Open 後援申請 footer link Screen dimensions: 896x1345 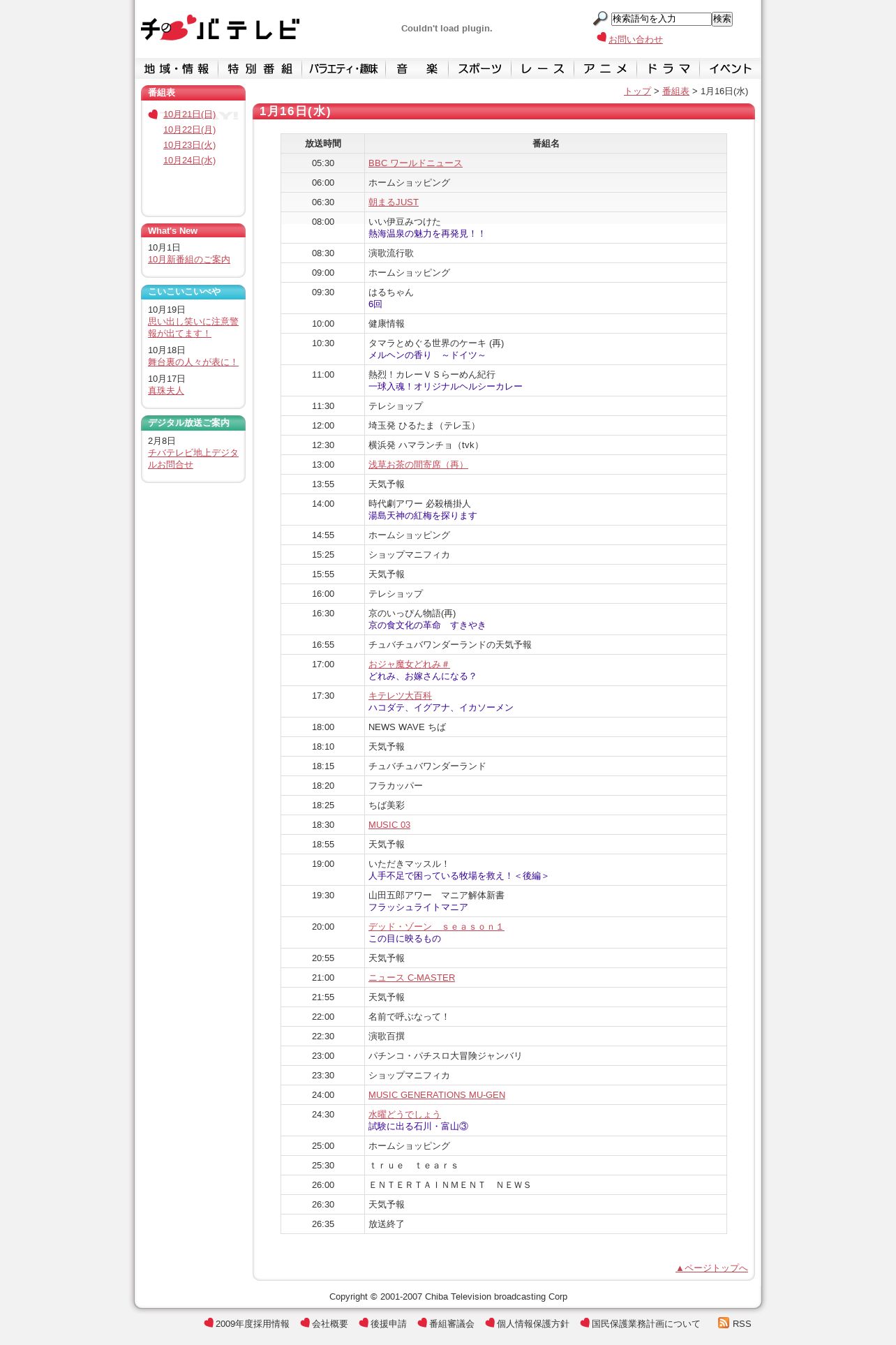pos(389,1324)
